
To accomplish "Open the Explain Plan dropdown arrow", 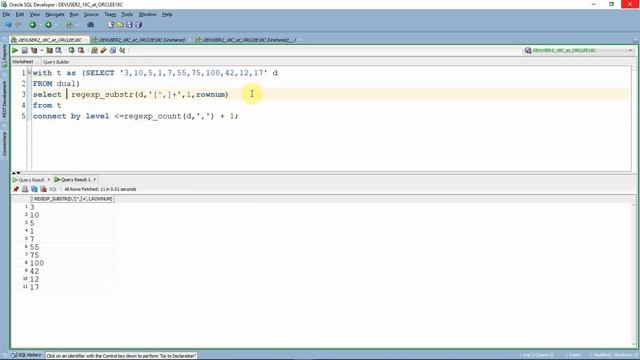I will click(x=42, y=50).
